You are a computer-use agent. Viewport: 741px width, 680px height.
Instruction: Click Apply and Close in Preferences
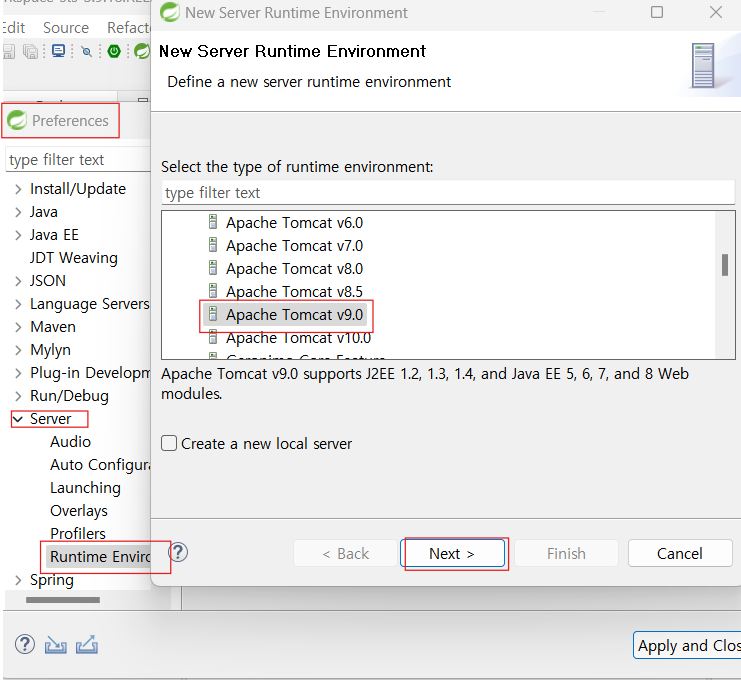(687, 645)
